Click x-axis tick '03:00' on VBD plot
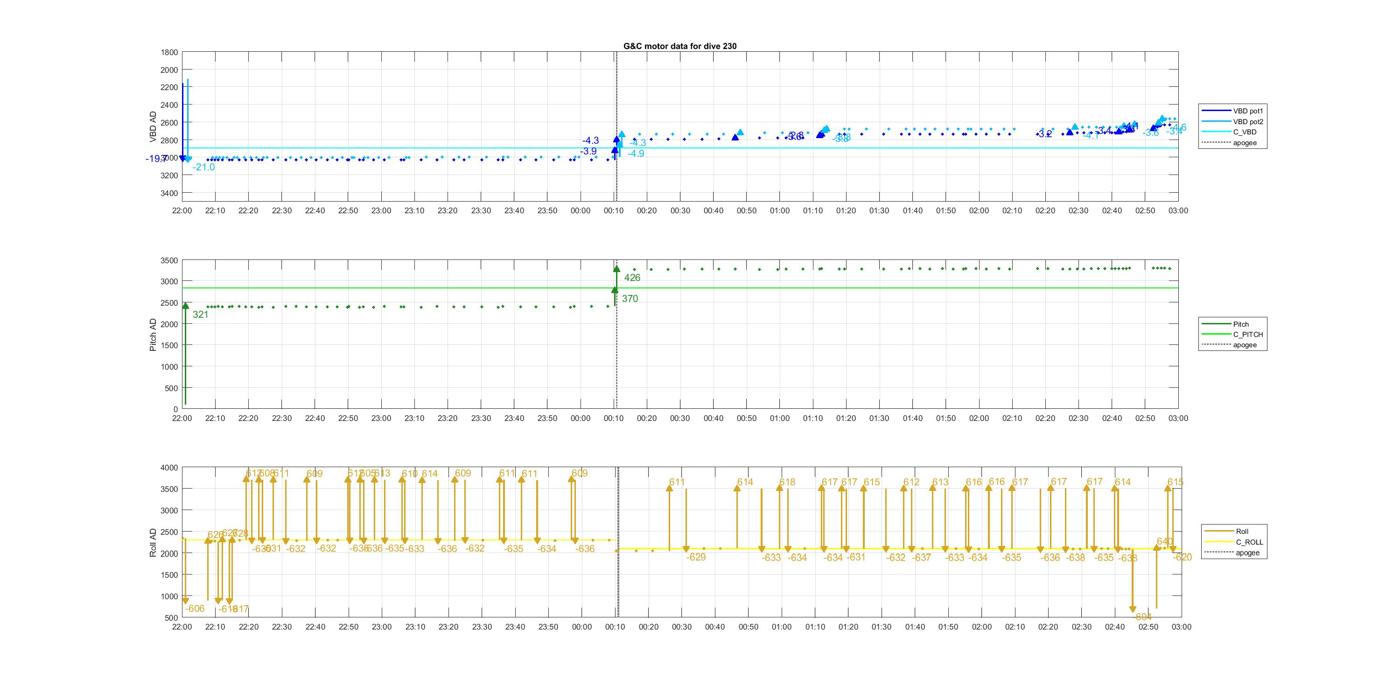The width and height of the screenshot is (1400, 693). point(1178,211)
